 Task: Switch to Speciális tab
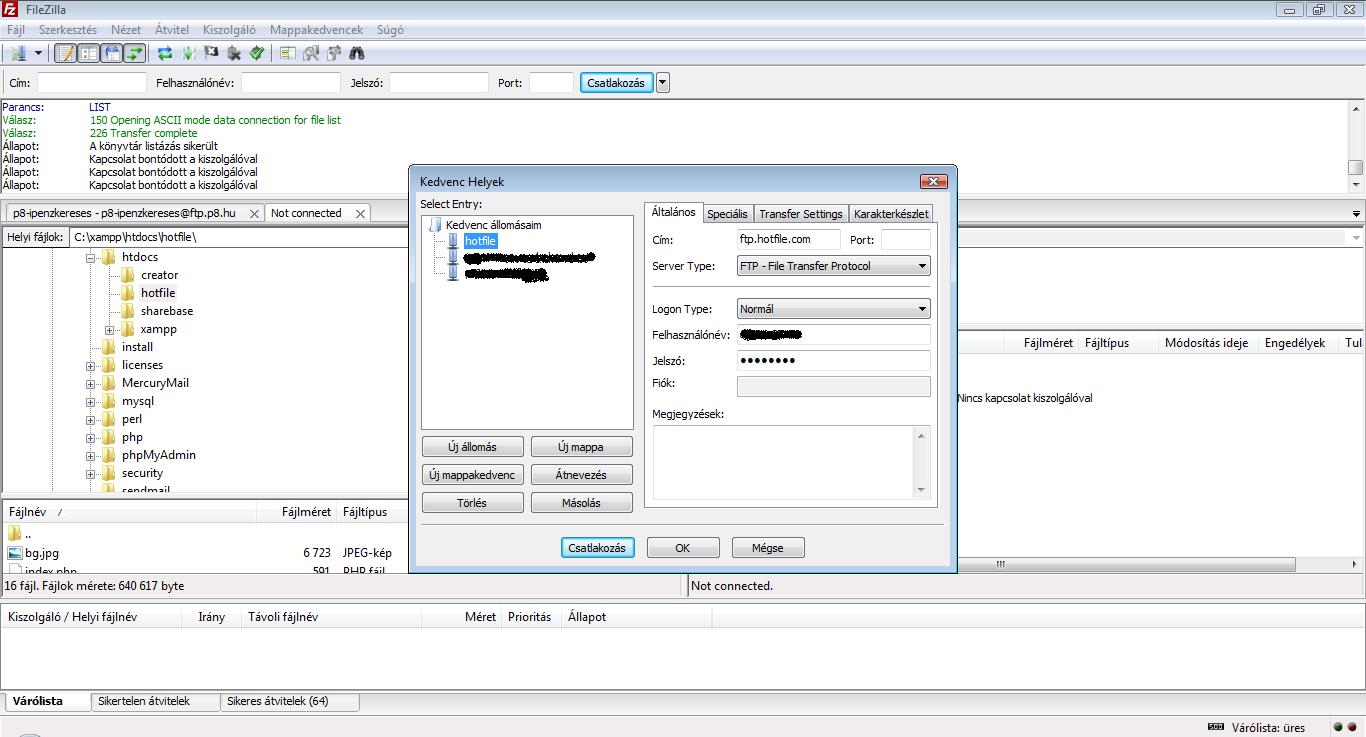pos(727,214)
